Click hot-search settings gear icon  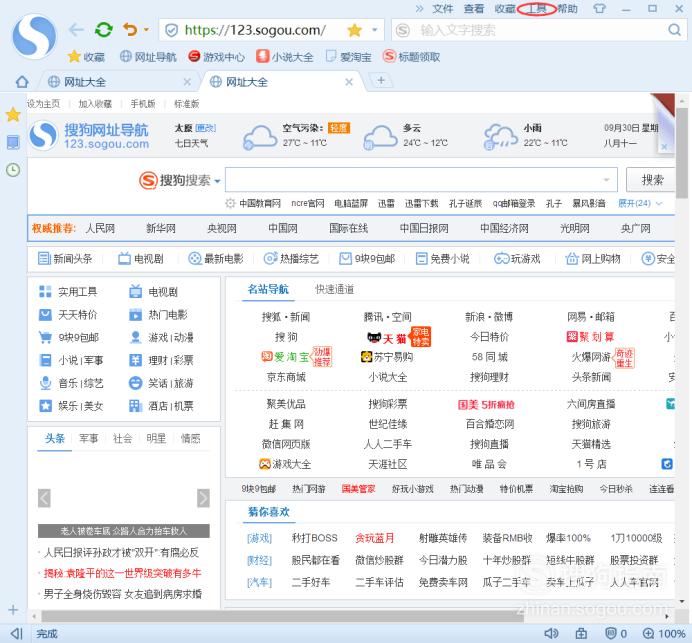click(230, 203)
